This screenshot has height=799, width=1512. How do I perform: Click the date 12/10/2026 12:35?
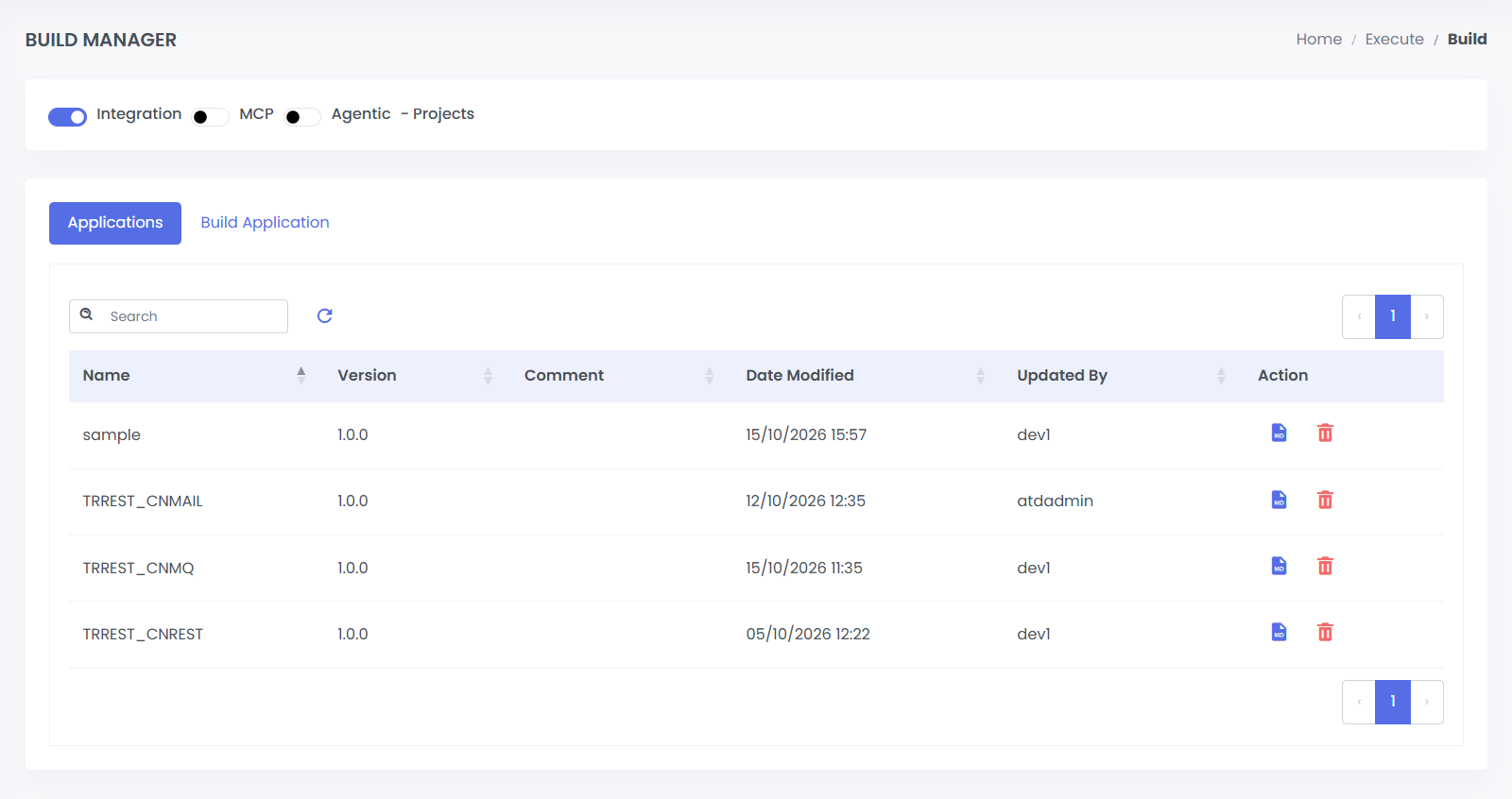(805, 501)
